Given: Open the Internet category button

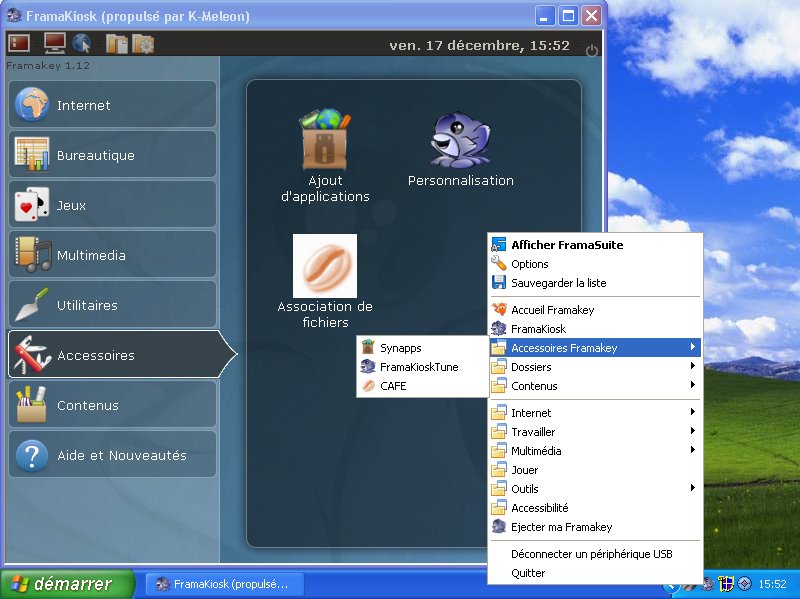Looking at the screenshot, I should pyautogui.click(x=112, y=104).
